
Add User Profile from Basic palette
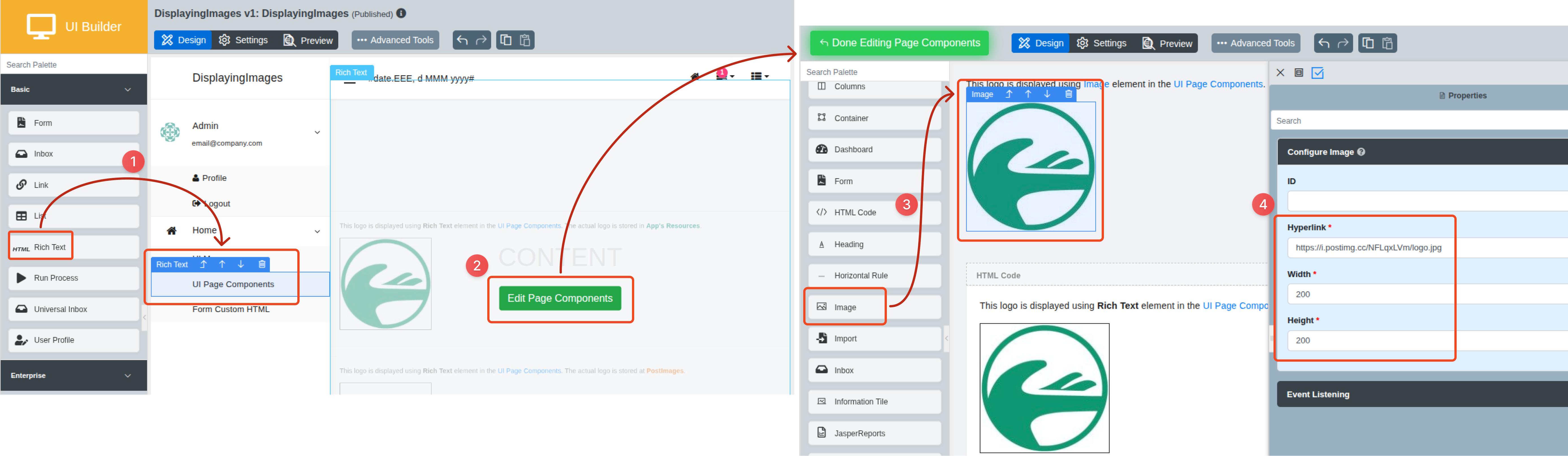point(74,340)
